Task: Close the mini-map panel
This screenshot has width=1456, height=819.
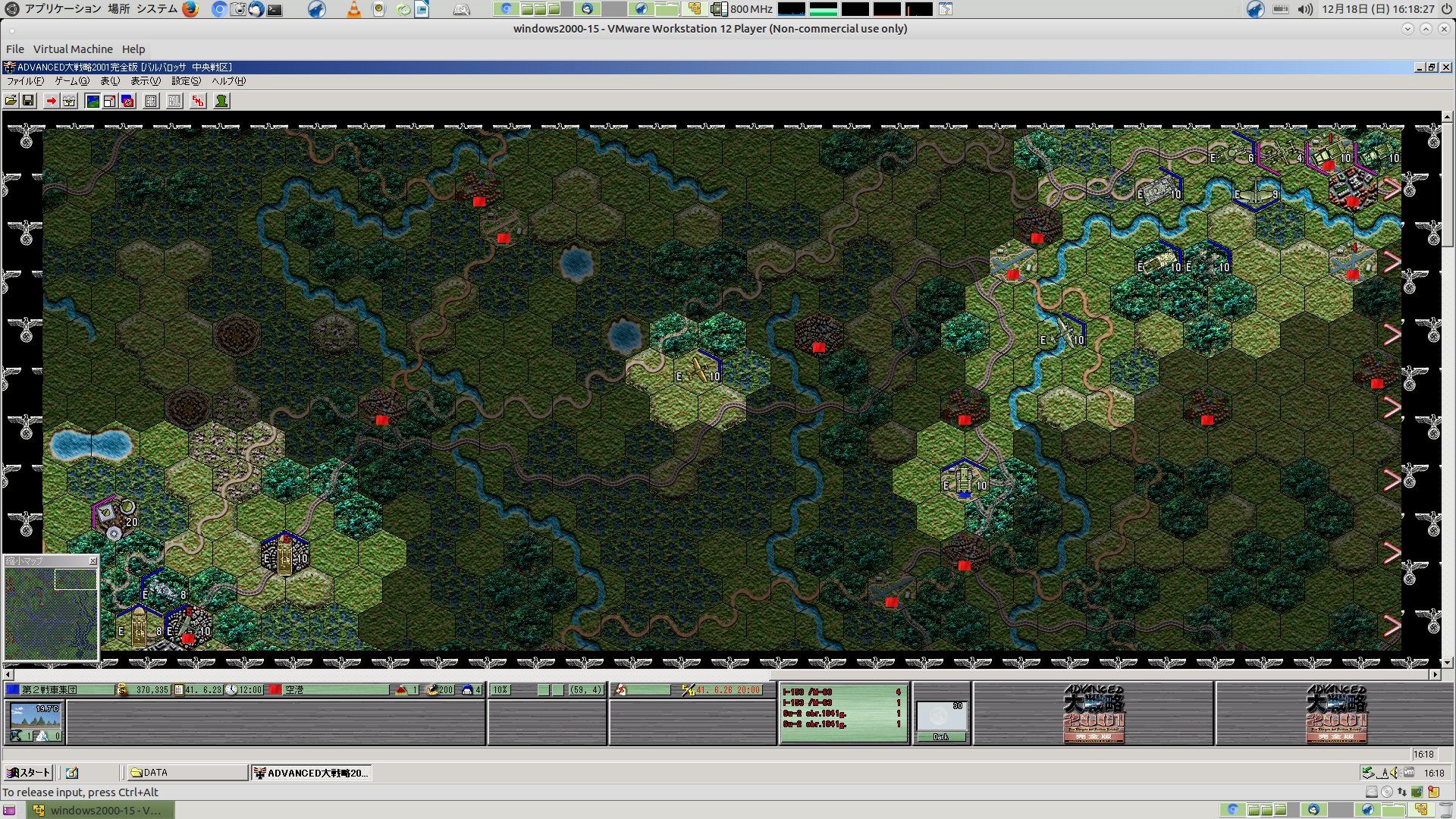Action: coord(93,561)
